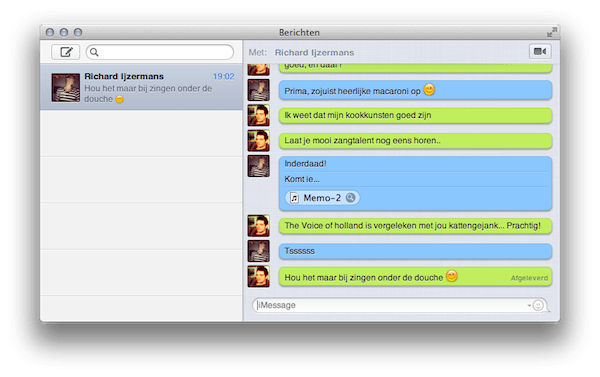Select the 'Laat je mooi zangtalent' message
The height and width of the screenshot is (377, 600).
[415, 140]
